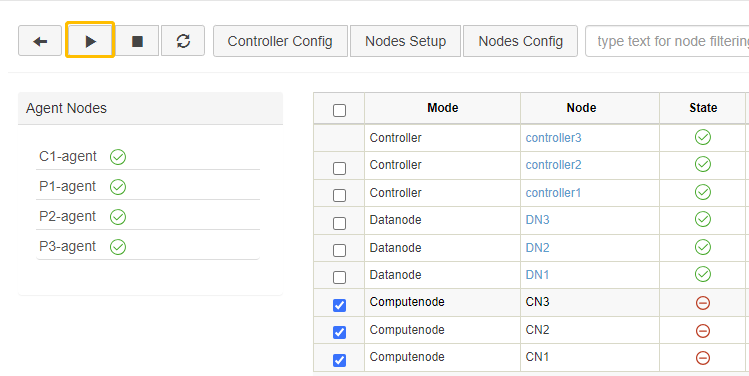Uncheck the CN2 computenode checkbox

click(x=339, y=332)
